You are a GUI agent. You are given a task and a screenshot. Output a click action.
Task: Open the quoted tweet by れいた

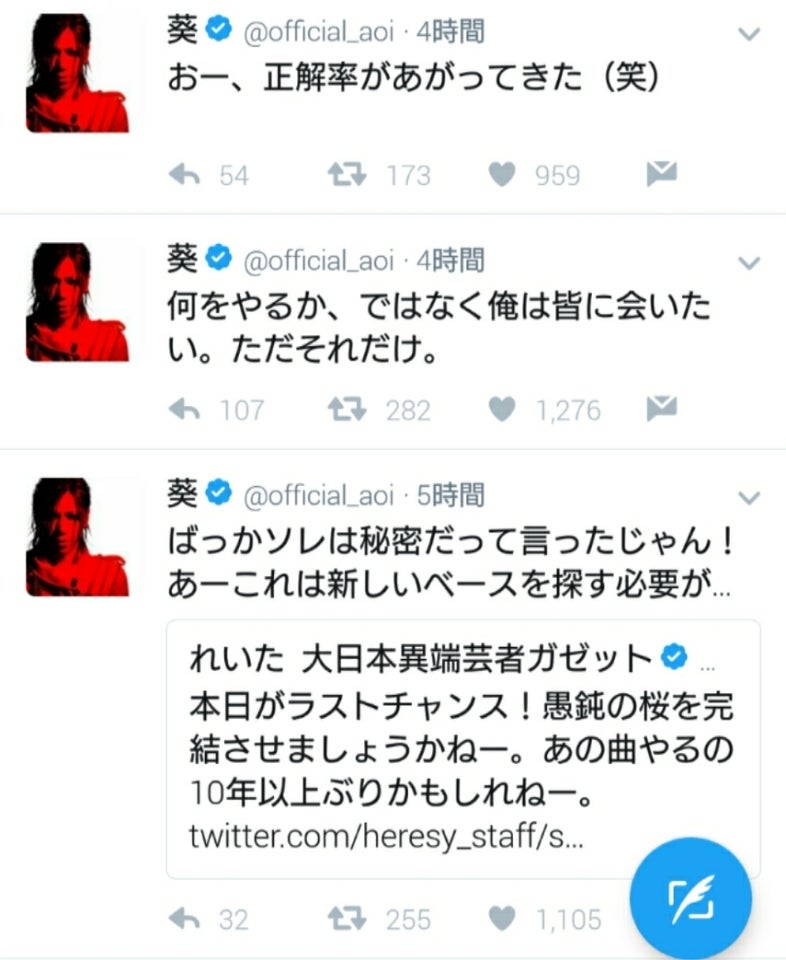pos(463,749)
